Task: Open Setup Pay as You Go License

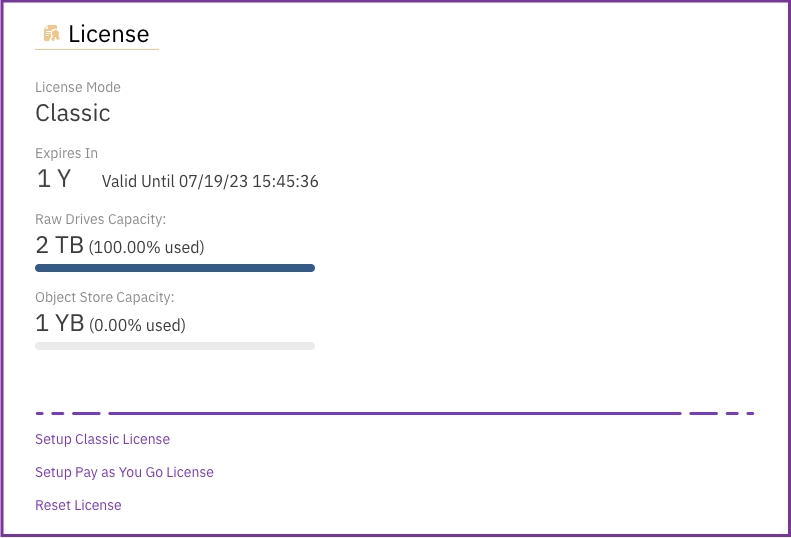Action: pyautogui.click(x=124, y=472)
